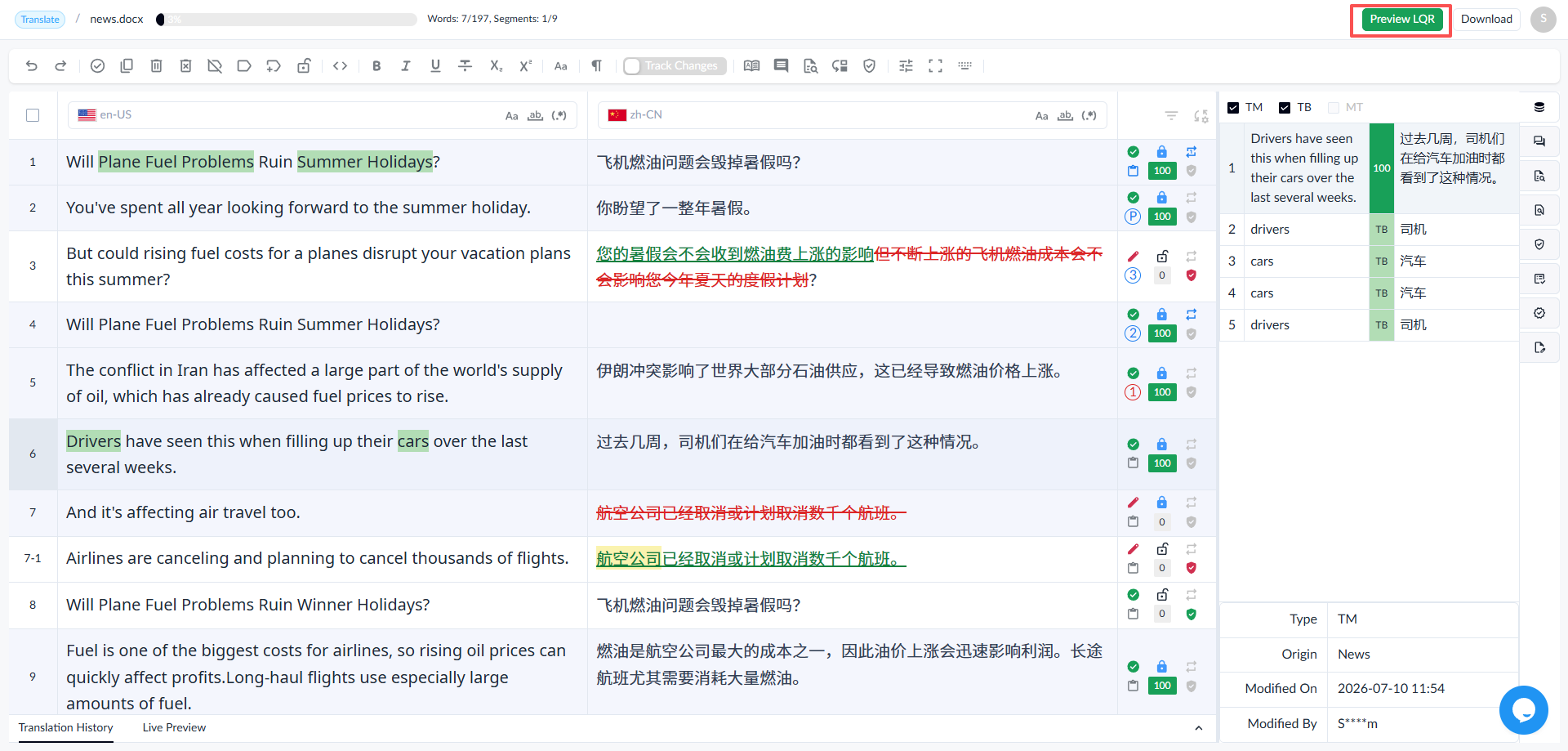The width and height of the screenshot is (1568, 751).
Task: Toggle match-case option in the en-US filter
Action: point(512,116)
